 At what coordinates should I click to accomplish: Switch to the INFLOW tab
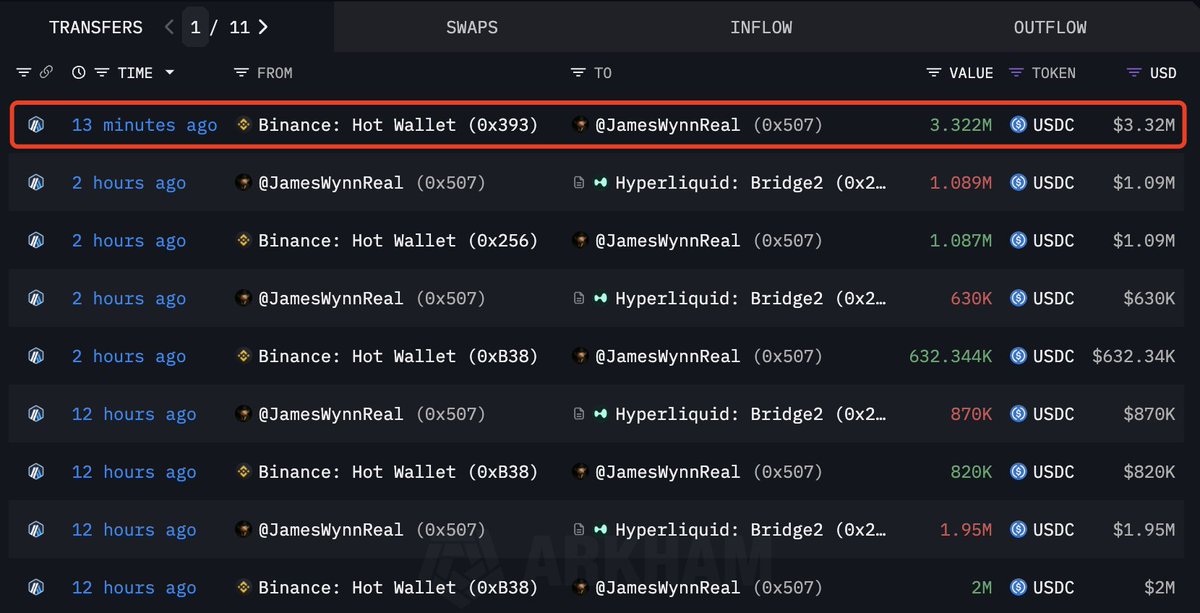[761, 27]
